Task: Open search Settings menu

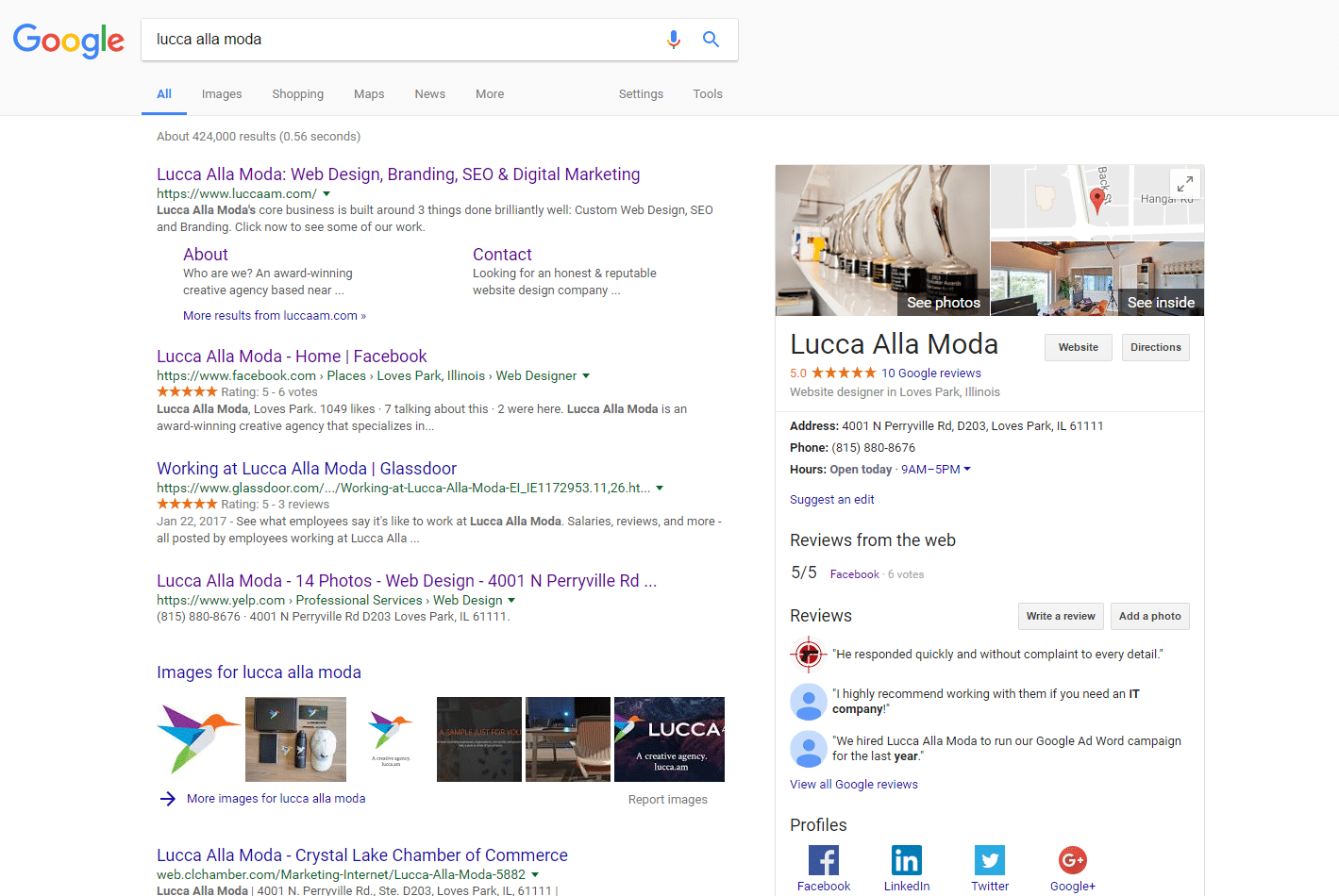Action: 641,93
